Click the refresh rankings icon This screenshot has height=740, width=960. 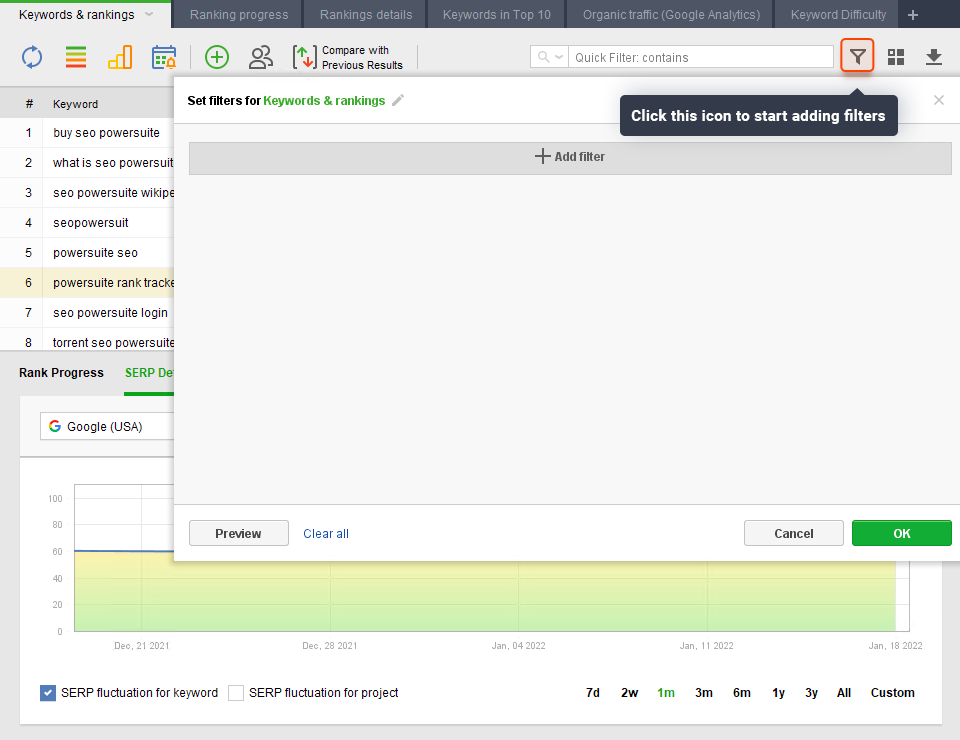coord(32,58)
